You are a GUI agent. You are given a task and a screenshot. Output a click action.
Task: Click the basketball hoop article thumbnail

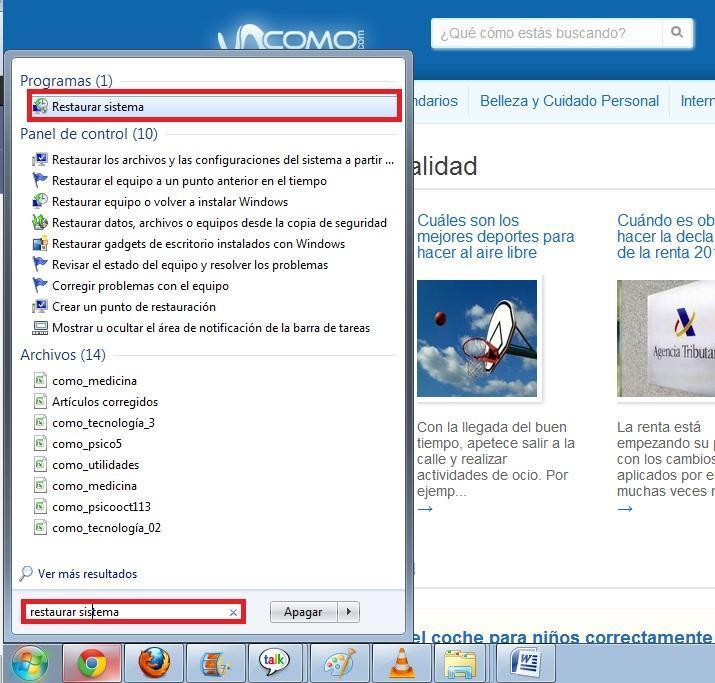pyautogui.click(x=477, y=338)
